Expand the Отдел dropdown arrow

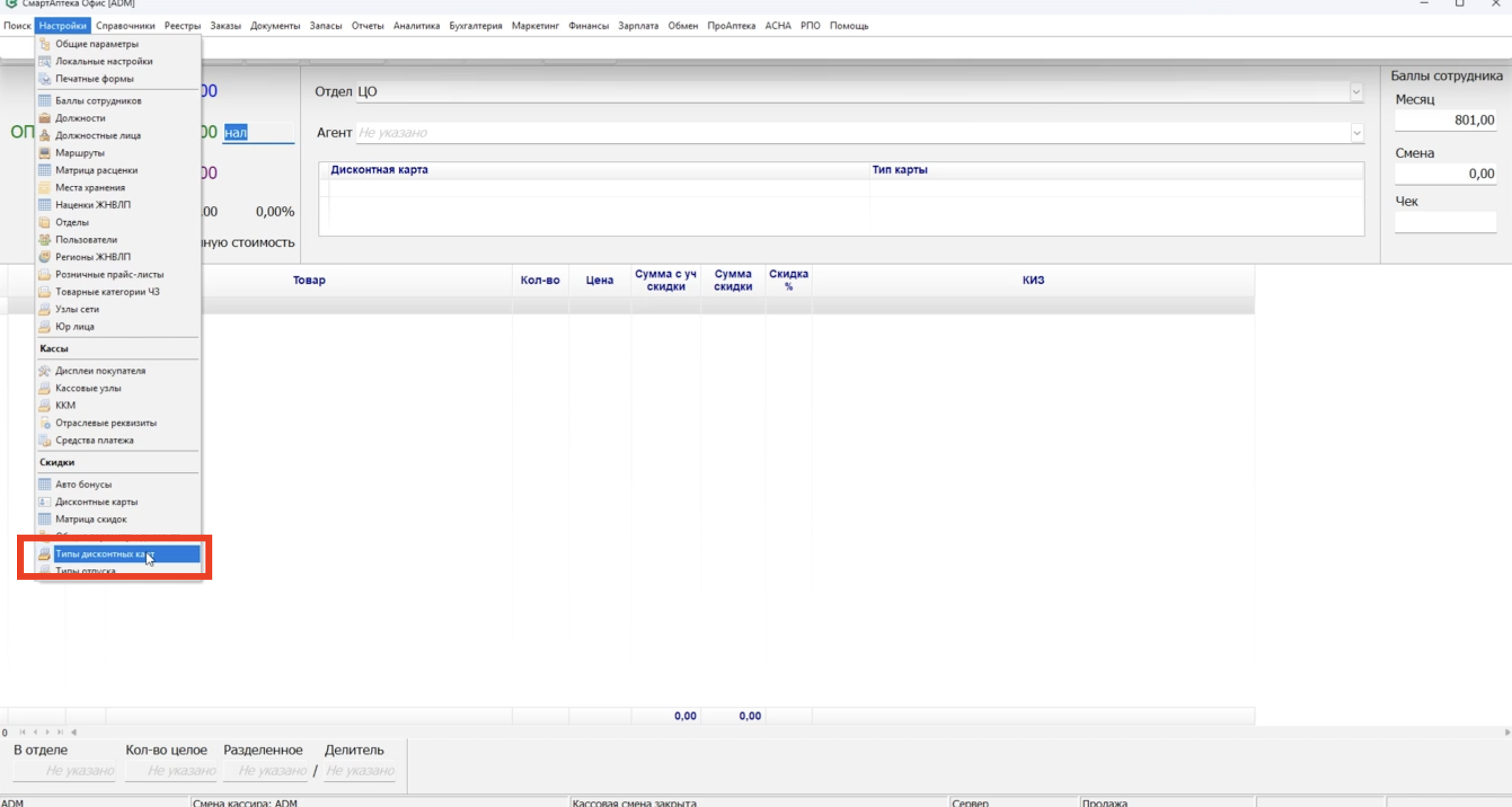pyautogui.click(x=1356, y=92)
